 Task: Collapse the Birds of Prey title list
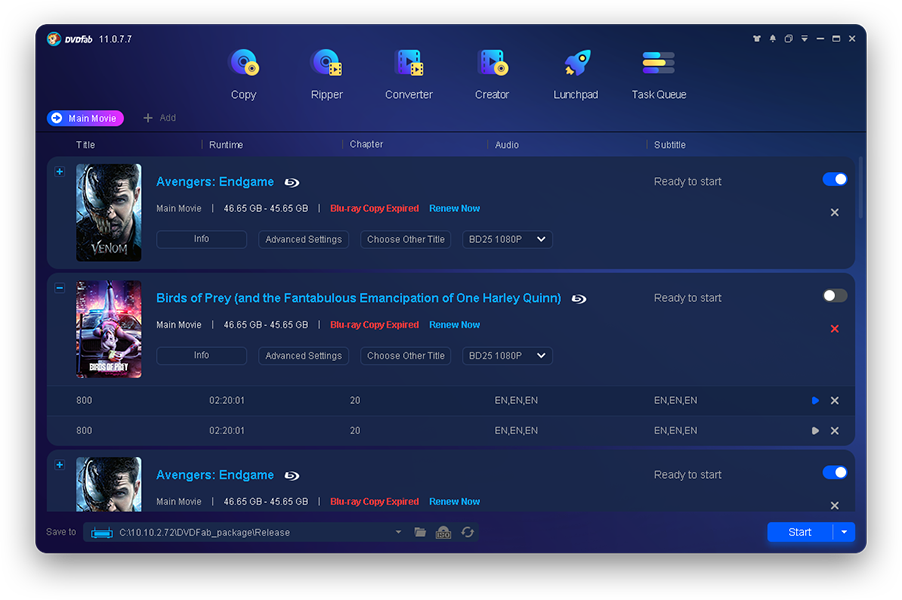[x=59, y=287]
